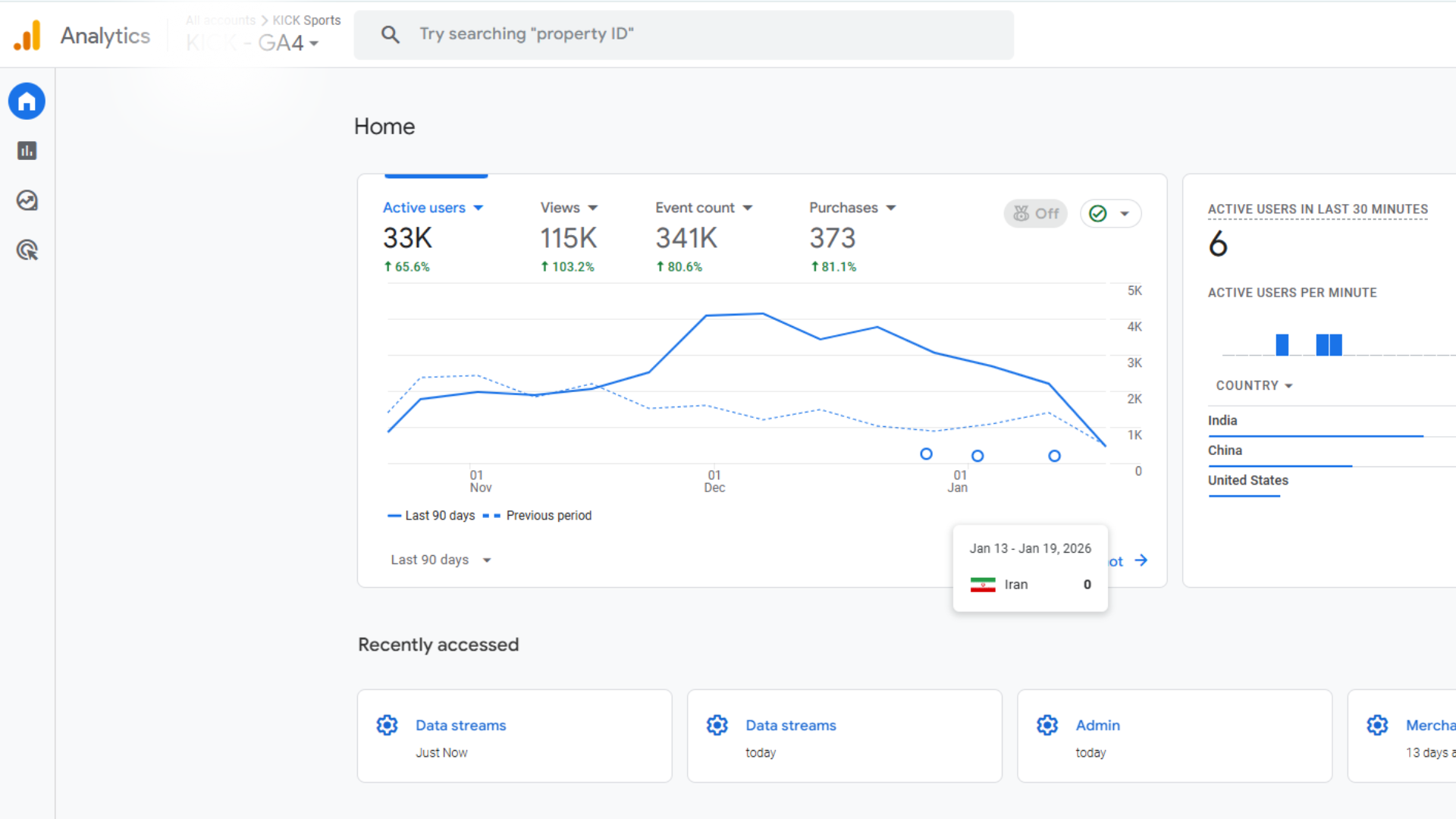Click the India country row

pyautogui.click(x=1332, y=422)
